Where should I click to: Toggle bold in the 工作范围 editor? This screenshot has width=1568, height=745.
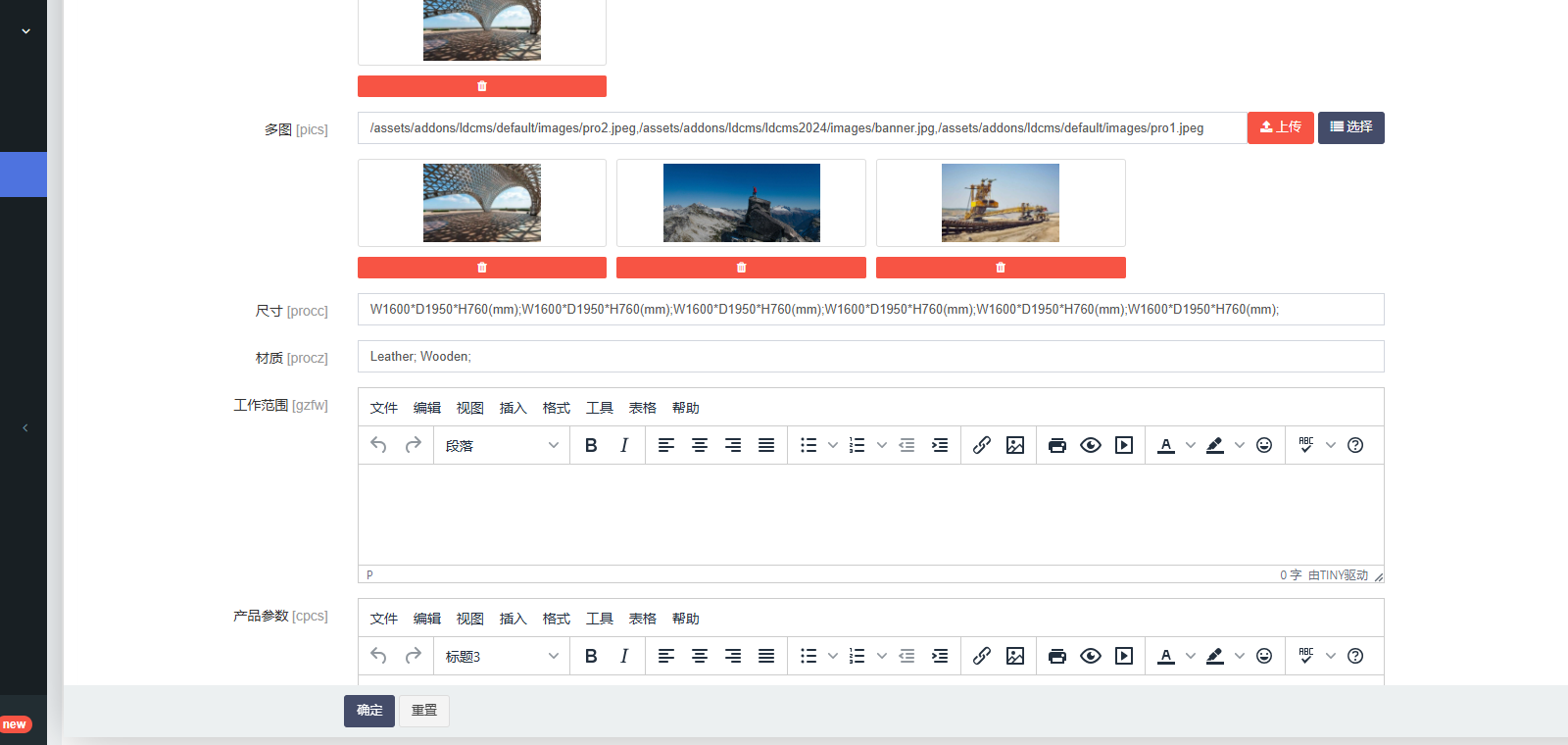point(591,445)
